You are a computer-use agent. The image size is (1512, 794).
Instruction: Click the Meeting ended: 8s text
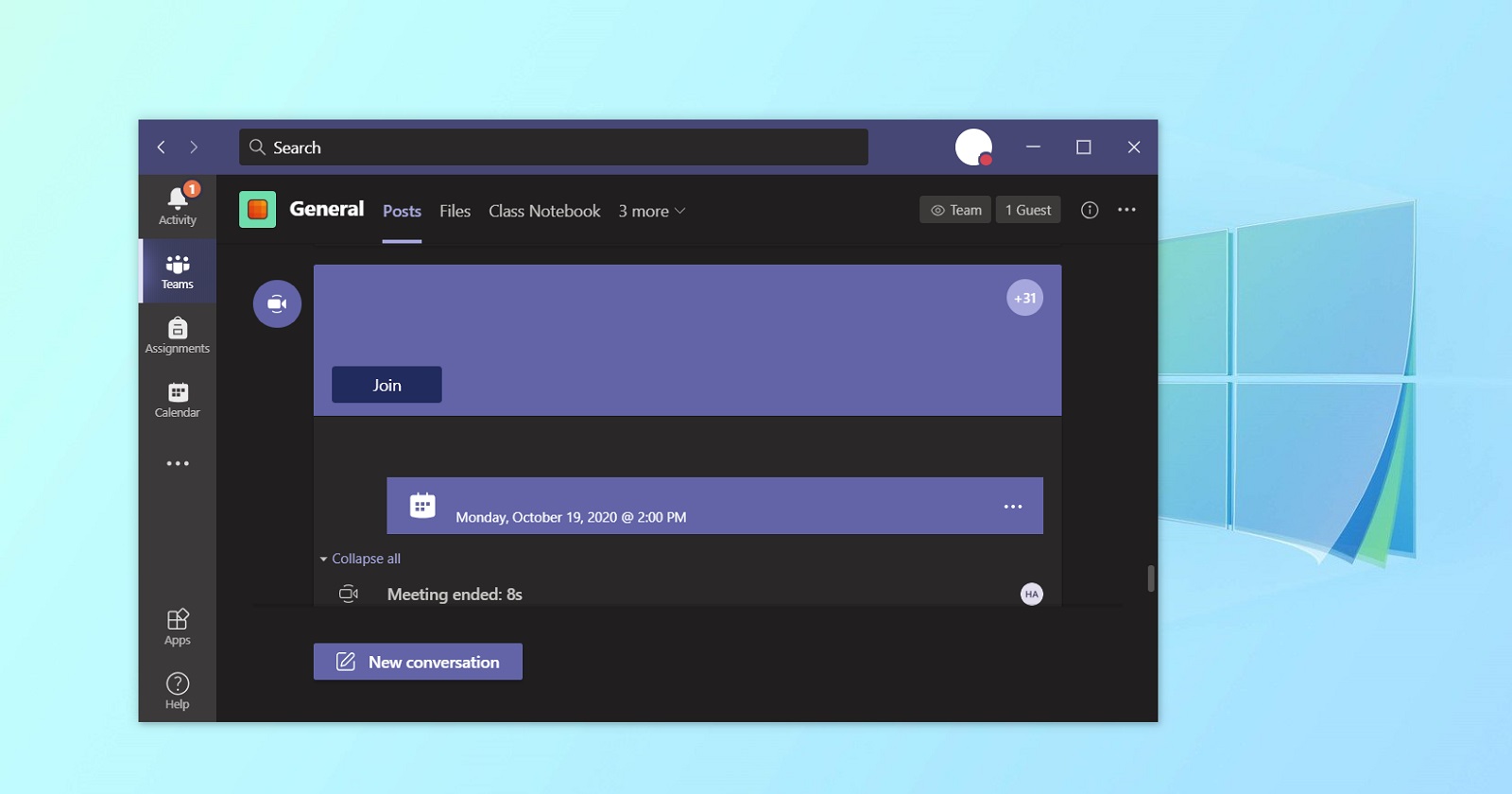[x=455, y=595]
